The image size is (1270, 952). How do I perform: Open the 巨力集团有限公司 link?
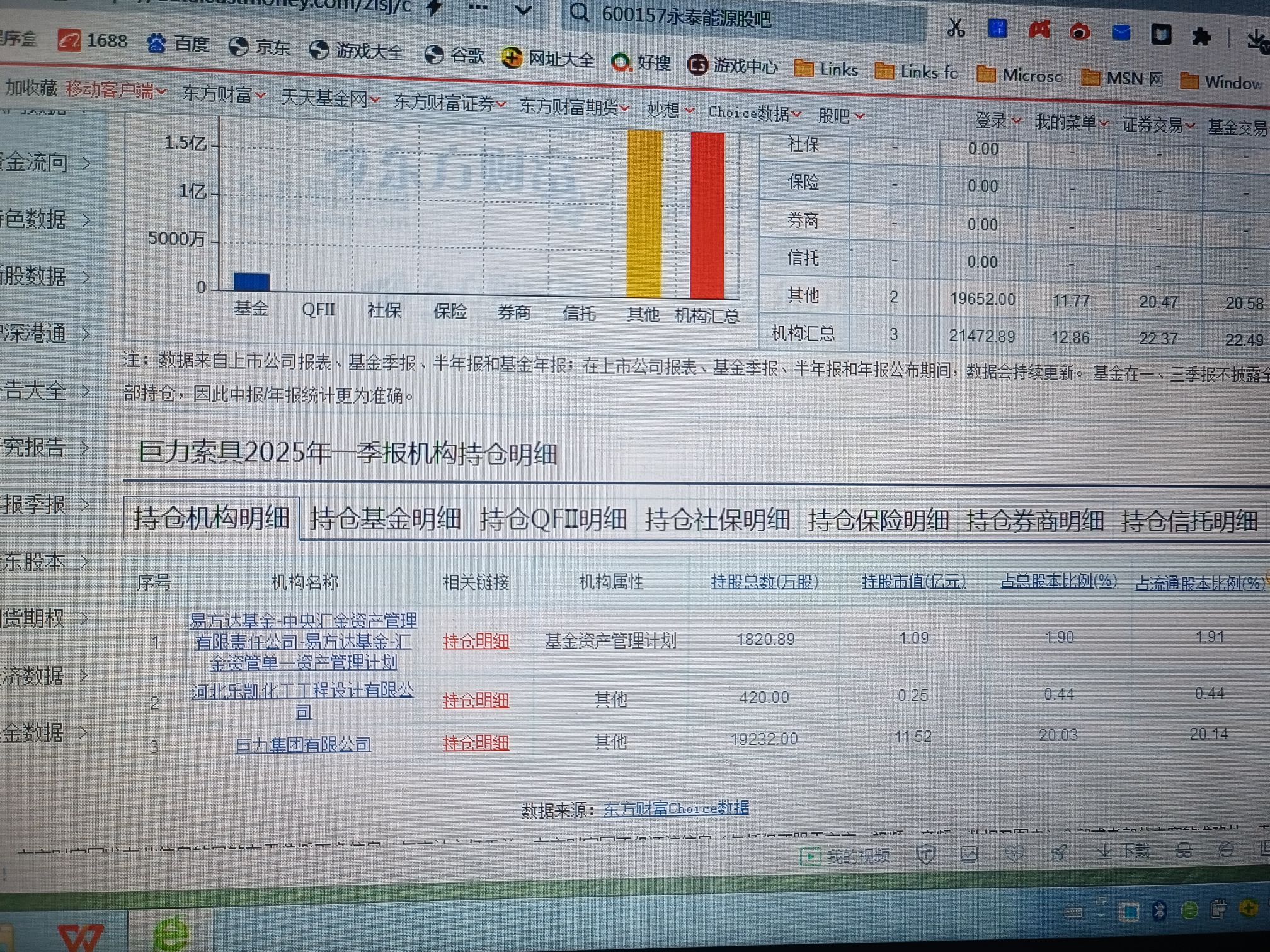[303, 745]
